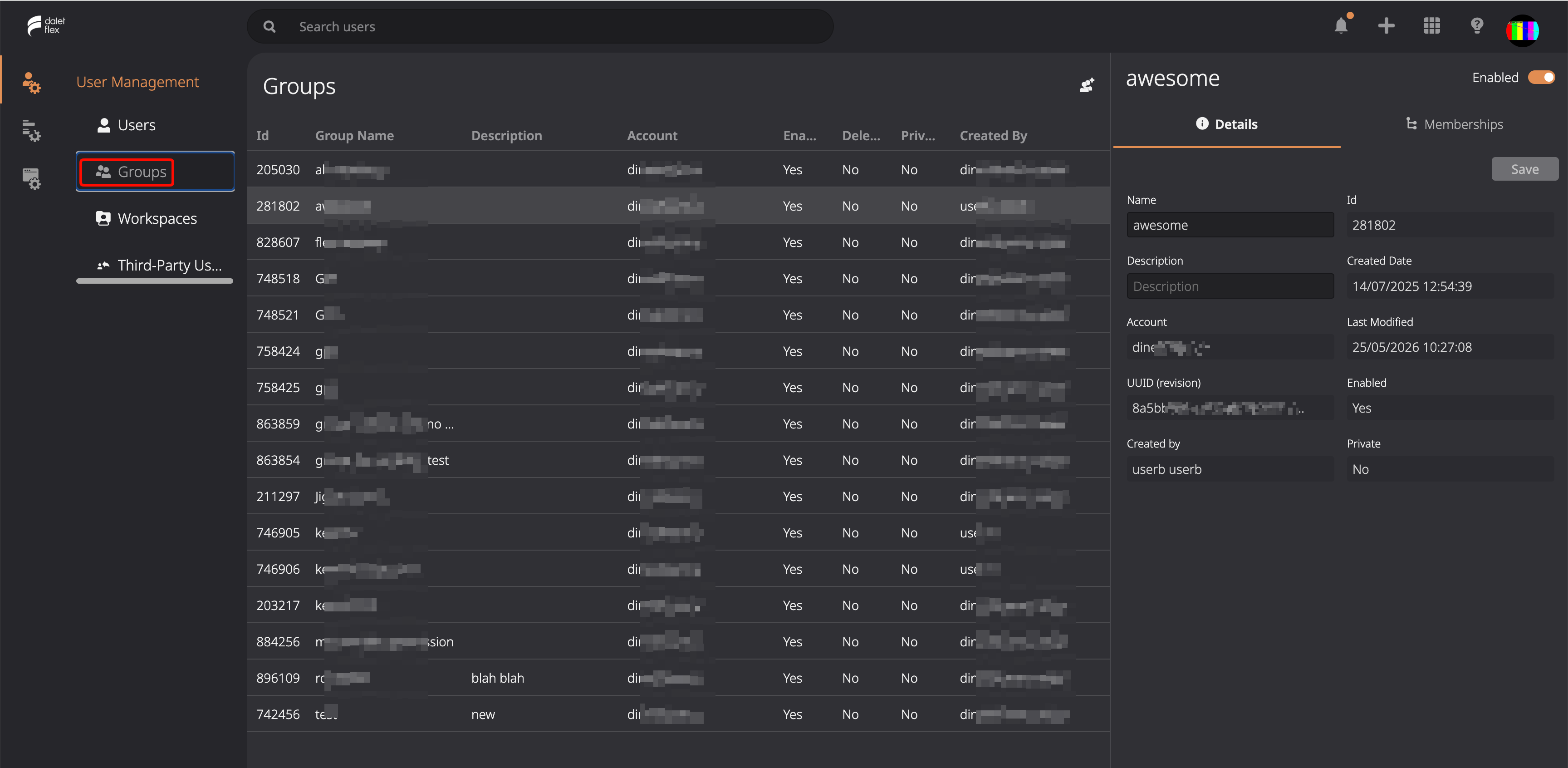The height and width of the screenshot is (768, 1568).
Task: Open the Workspaces menu item
Action: tap(147, 218)
